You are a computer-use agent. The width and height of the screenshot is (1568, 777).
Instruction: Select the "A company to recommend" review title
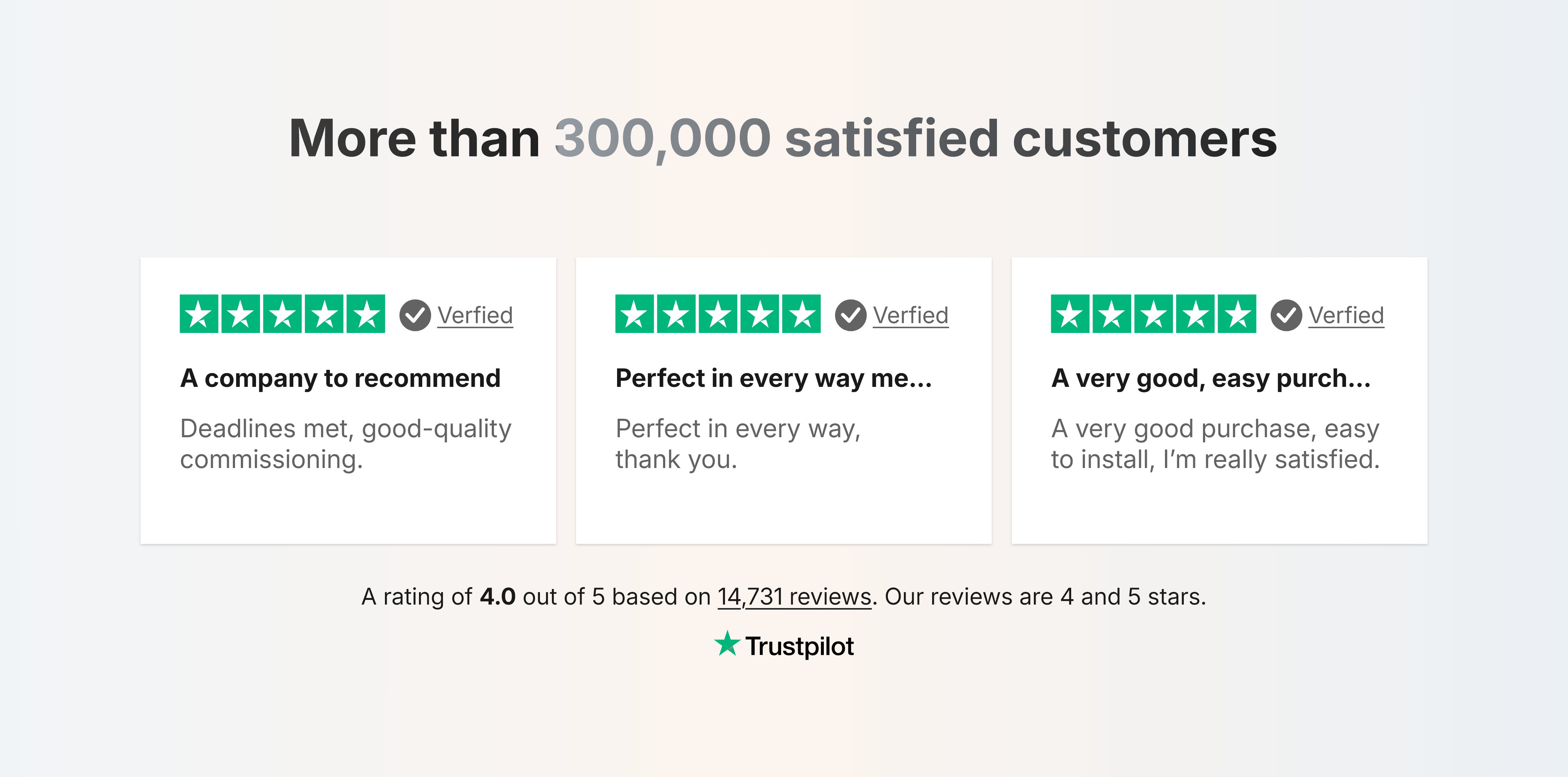tap(340, 378)
